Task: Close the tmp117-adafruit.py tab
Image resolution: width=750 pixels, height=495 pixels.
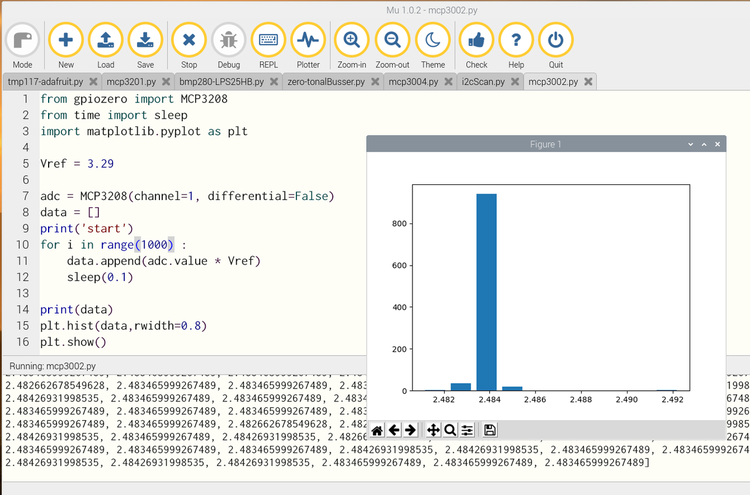Action: [x=93, y=82]
